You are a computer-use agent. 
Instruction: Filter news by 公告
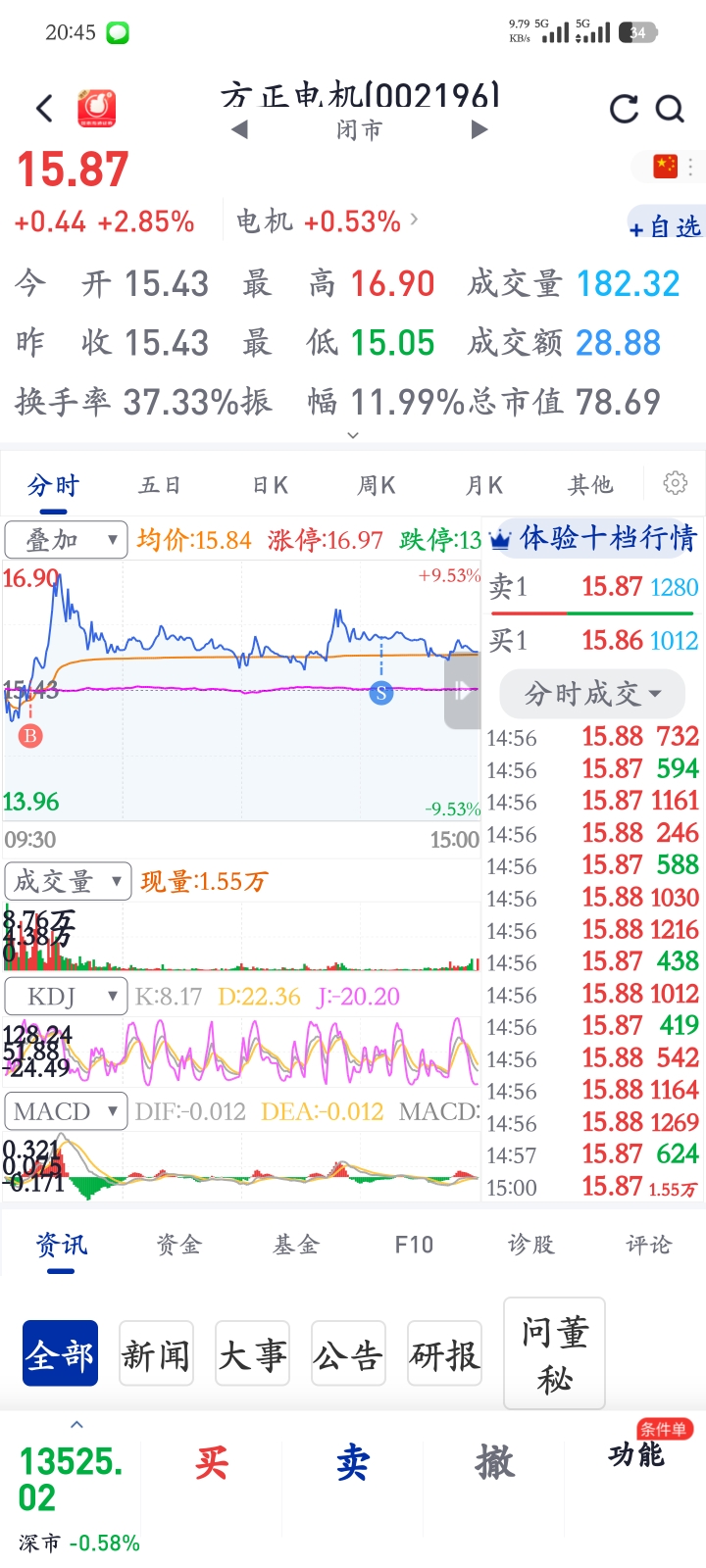point(348,1353)
